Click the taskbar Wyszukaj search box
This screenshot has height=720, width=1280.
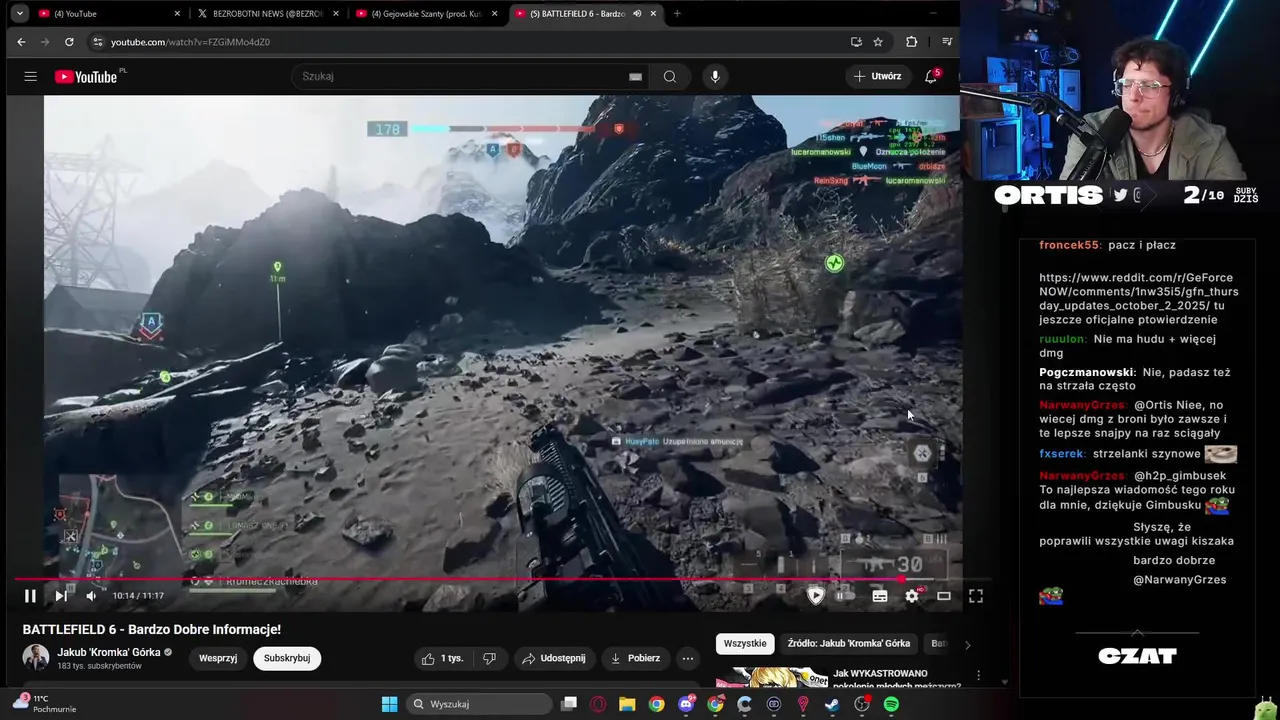point(481,704)
